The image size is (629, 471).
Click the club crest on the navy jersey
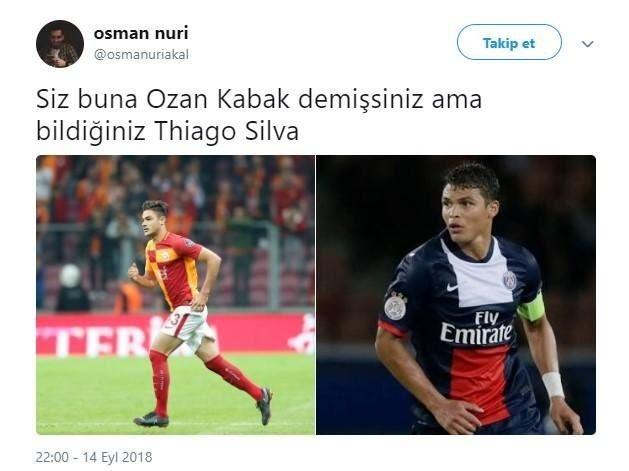509,280
